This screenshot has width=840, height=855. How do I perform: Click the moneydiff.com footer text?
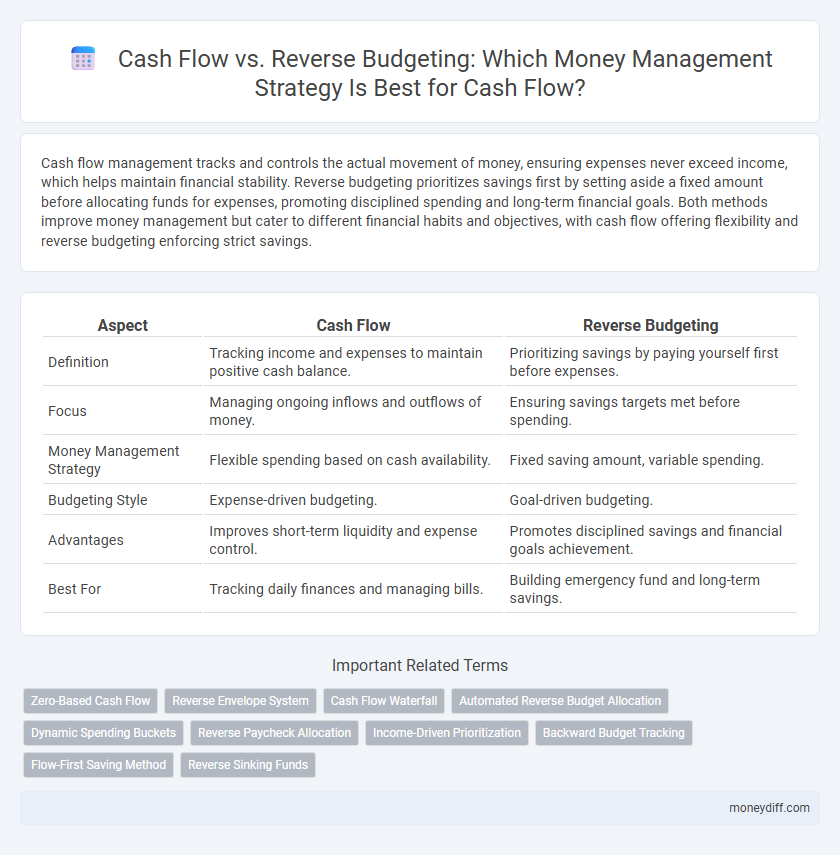point(769,808)
